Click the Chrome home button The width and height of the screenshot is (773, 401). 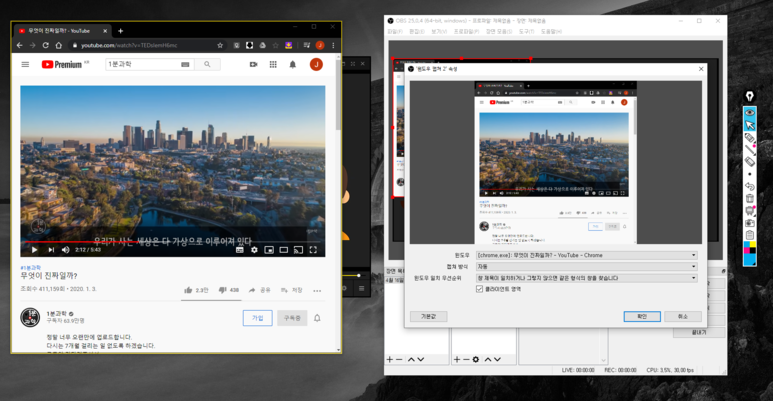click(59, 45)
